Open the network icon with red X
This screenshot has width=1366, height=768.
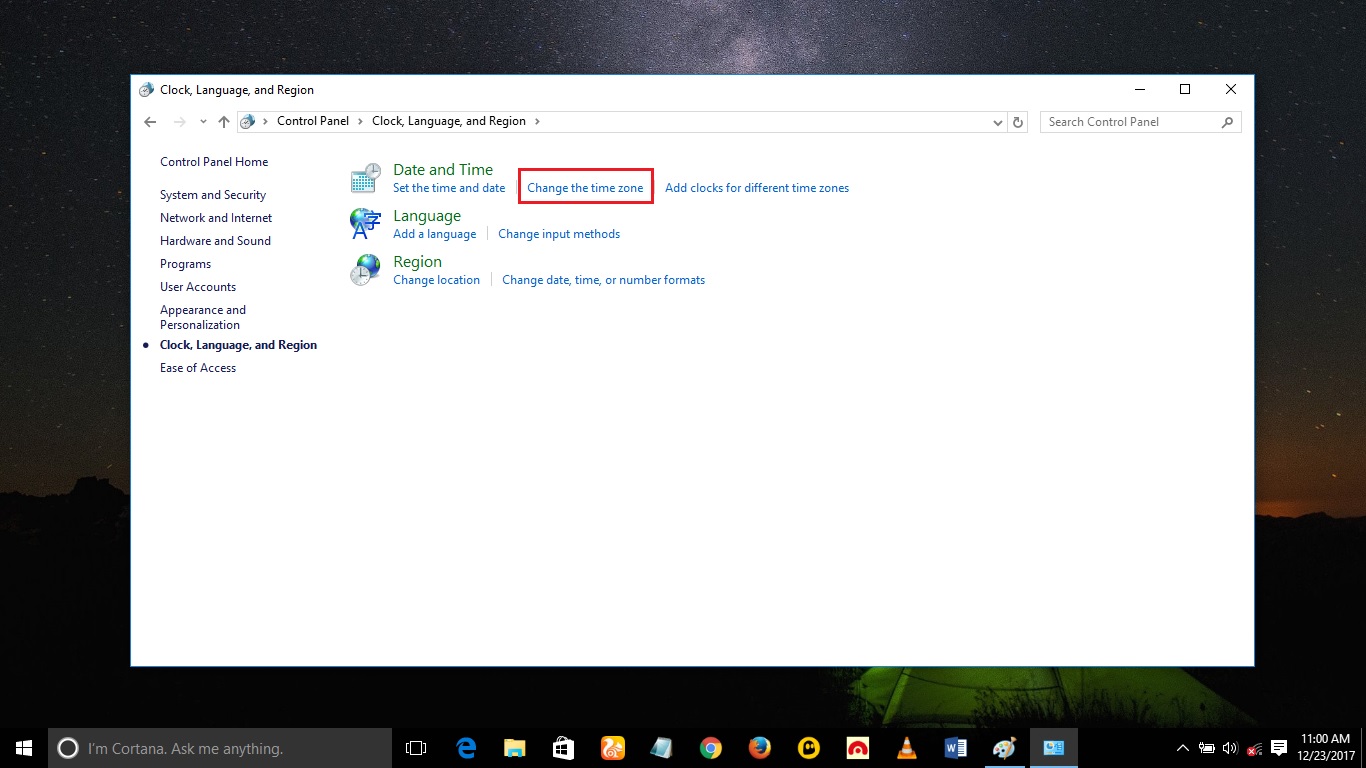click(1254, 748)
